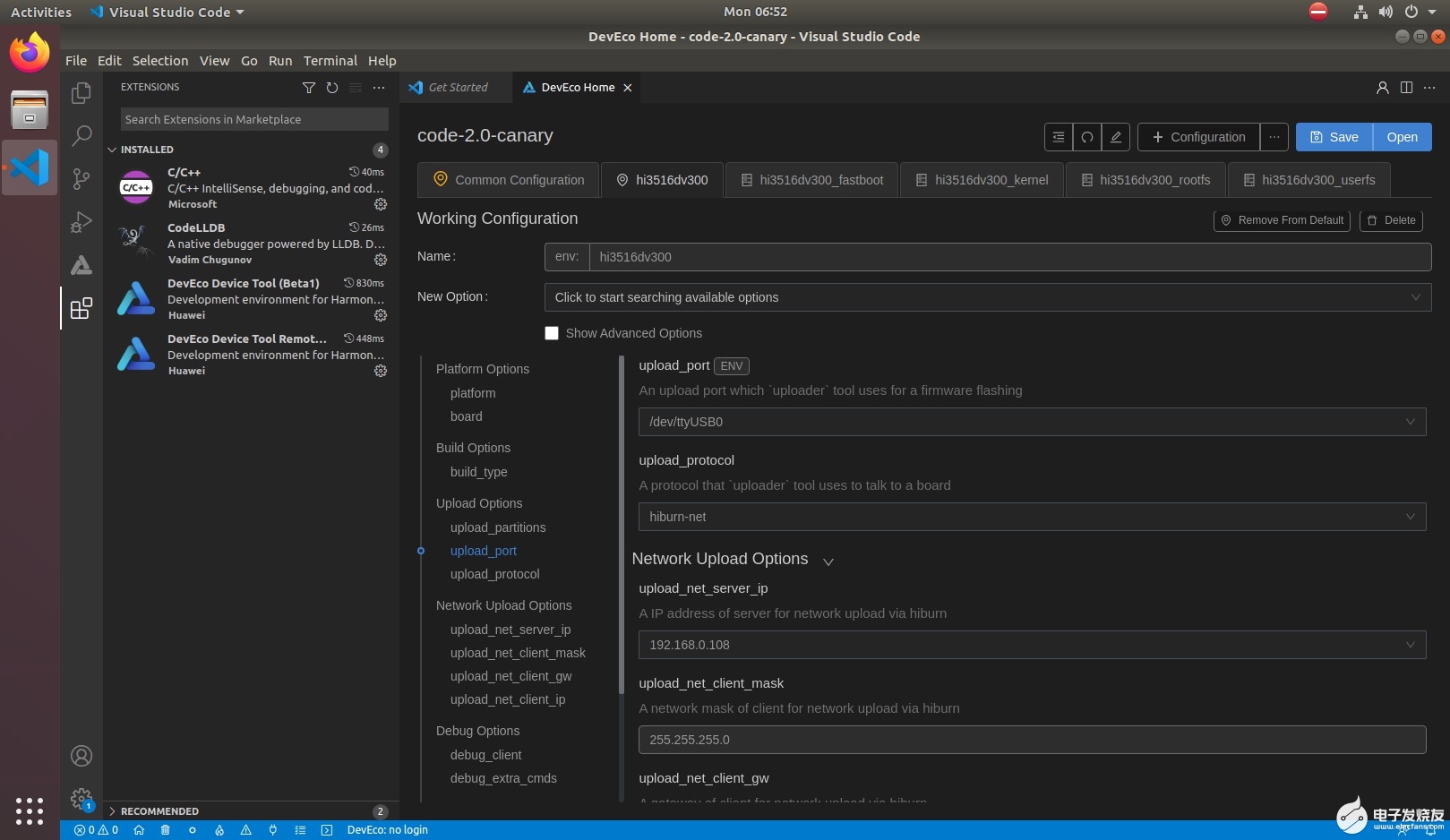
Task: Open DevEco Device Tool Remote manage gear
Action: click(x=381, y=371)
